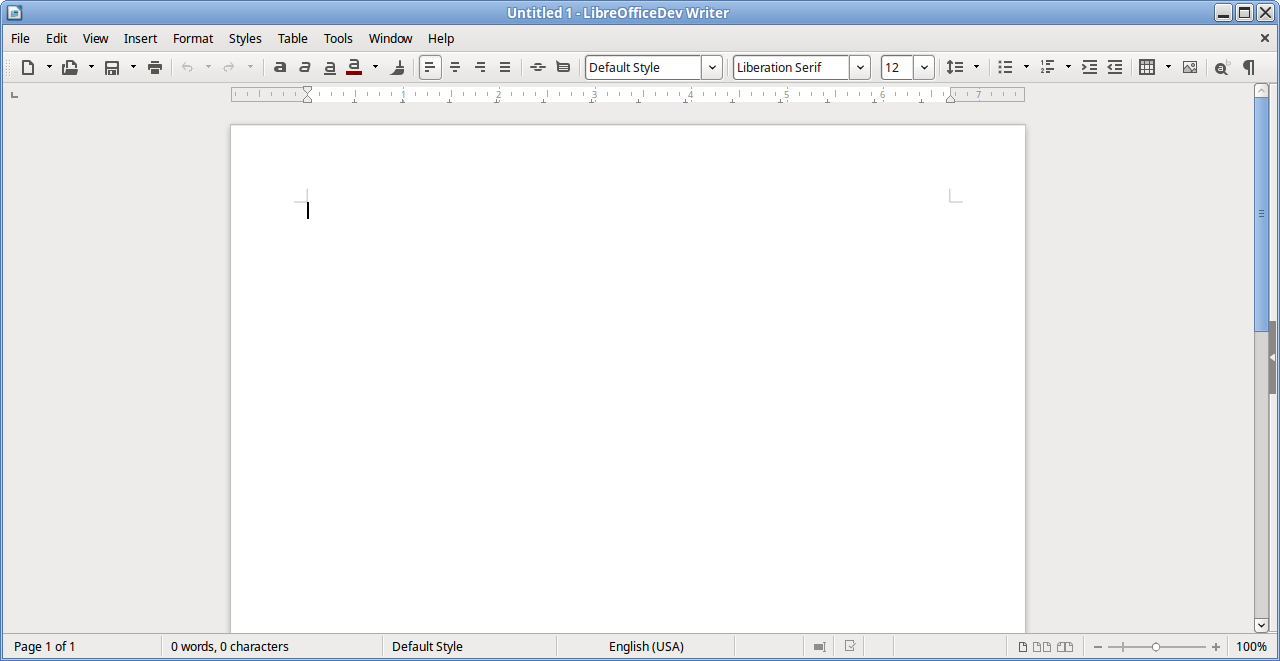Open the Styles menu
The height and width of the screenshot is (661, 1280).
[x=245, y=38]
